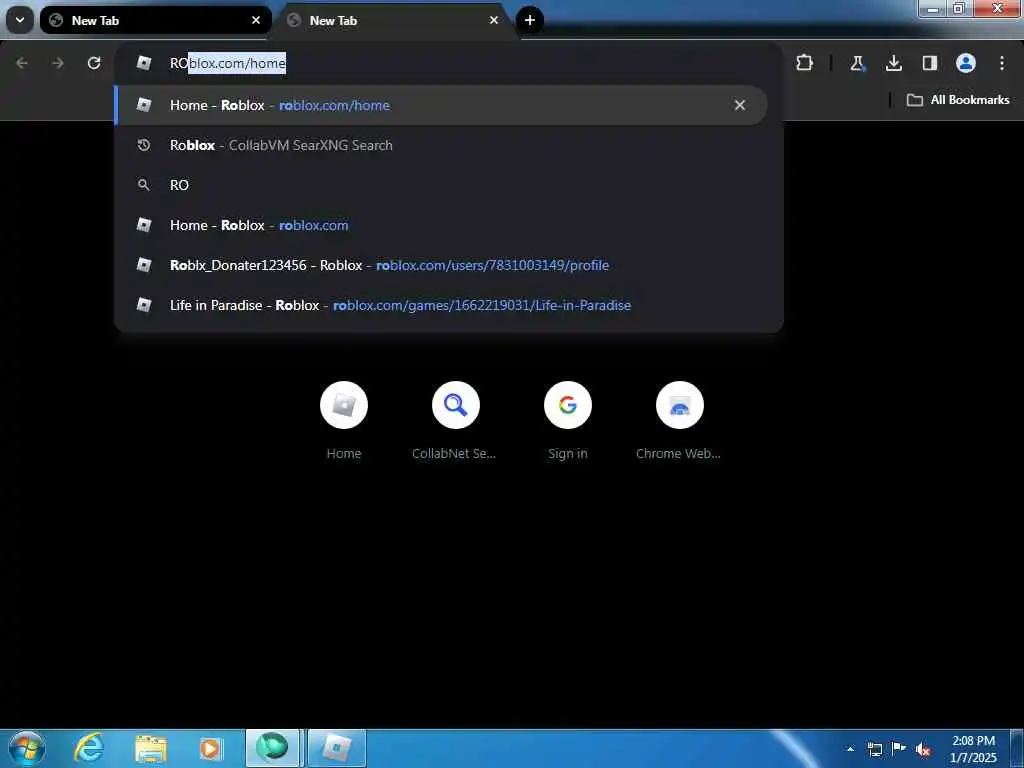Reload the current page
Viewport: 1024px width, 768px height.
click(94, 63)
